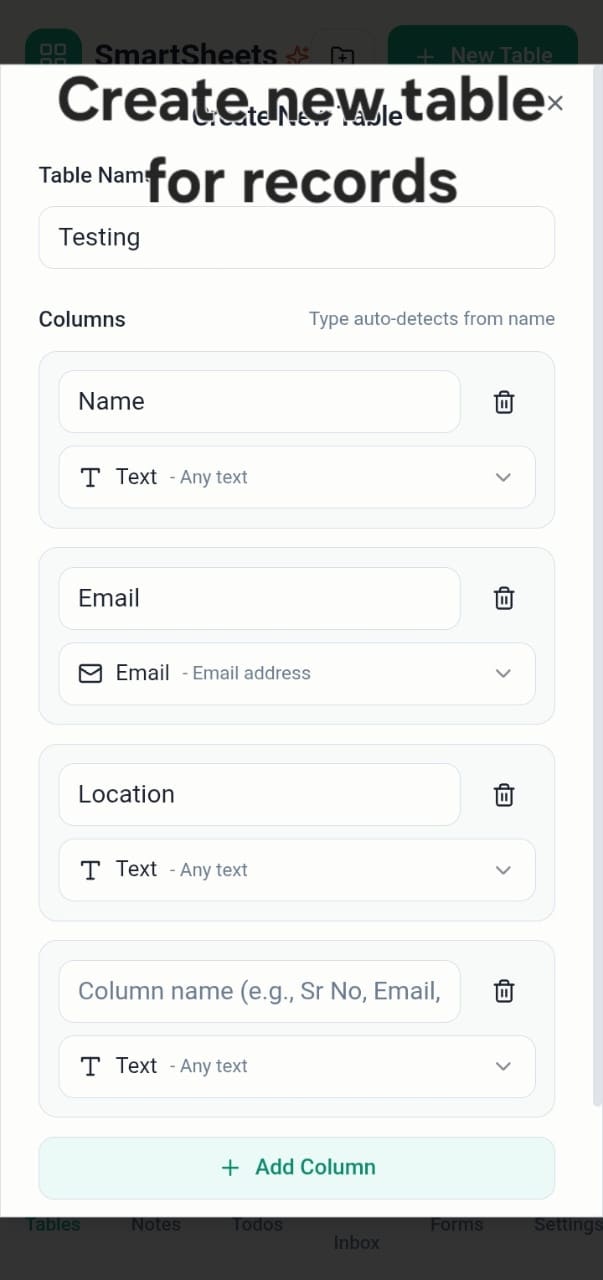Click the T text-type icon for Name column
The width and height of the screenshot is (603, 1280).
coord(90,477)
